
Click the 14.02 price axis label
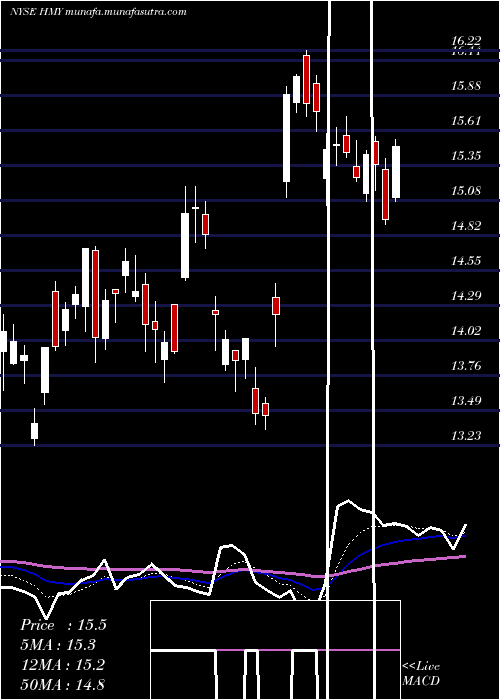click(466, 330)
